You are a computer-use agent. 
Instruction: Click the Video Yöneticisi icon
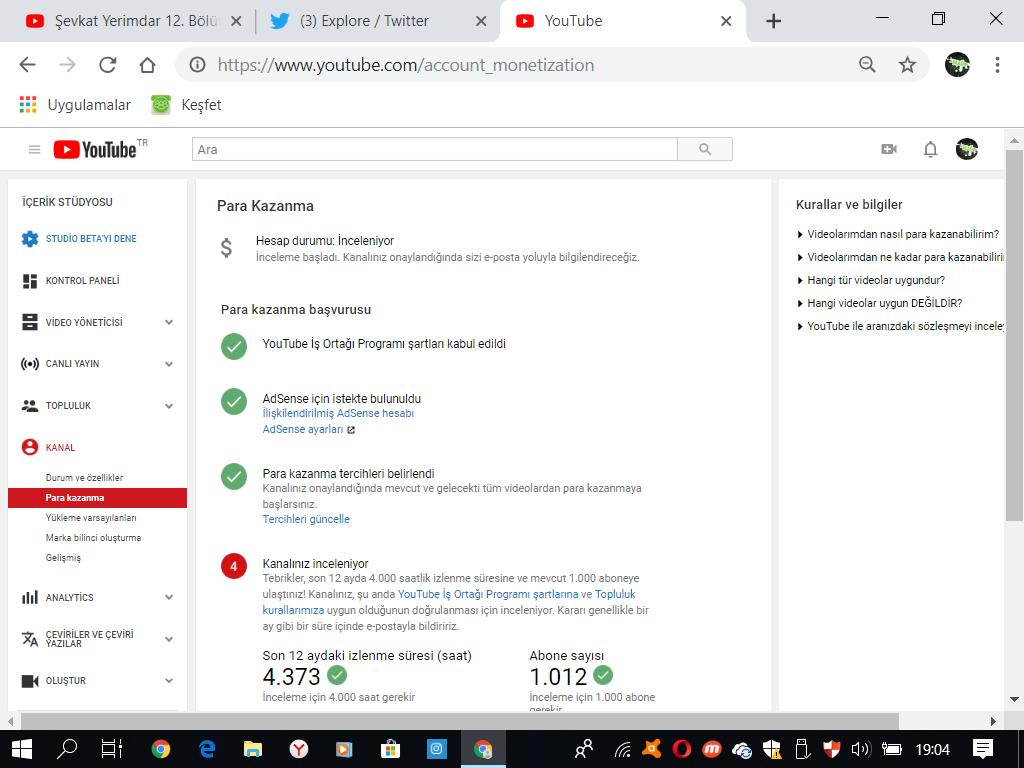click(x=30, y=322)
